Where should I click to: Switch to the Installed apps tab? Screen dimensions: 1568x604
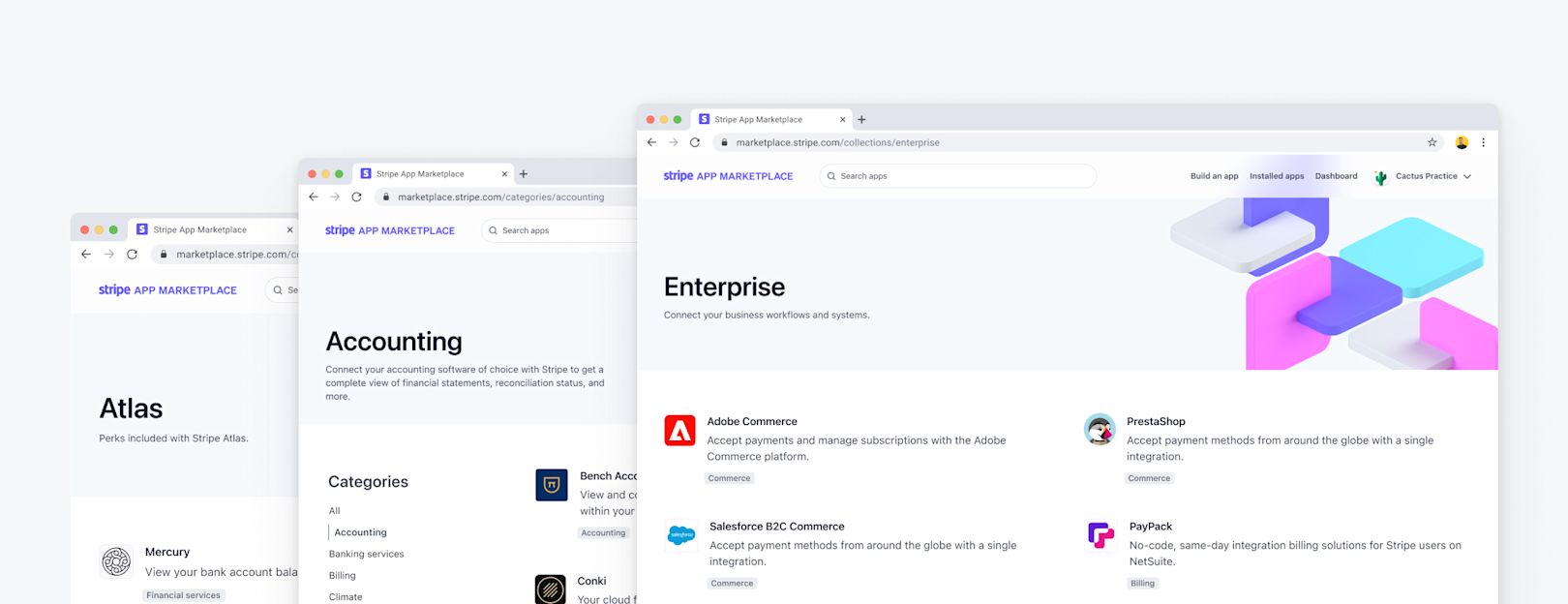[x=1276, y=176]
